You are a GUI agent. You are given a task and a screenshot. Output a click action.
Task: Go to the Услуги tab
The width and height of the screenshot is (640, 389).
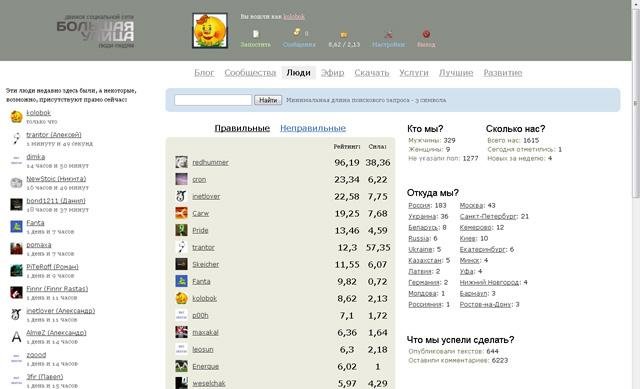pyautogui.click(x=414, y=73)
